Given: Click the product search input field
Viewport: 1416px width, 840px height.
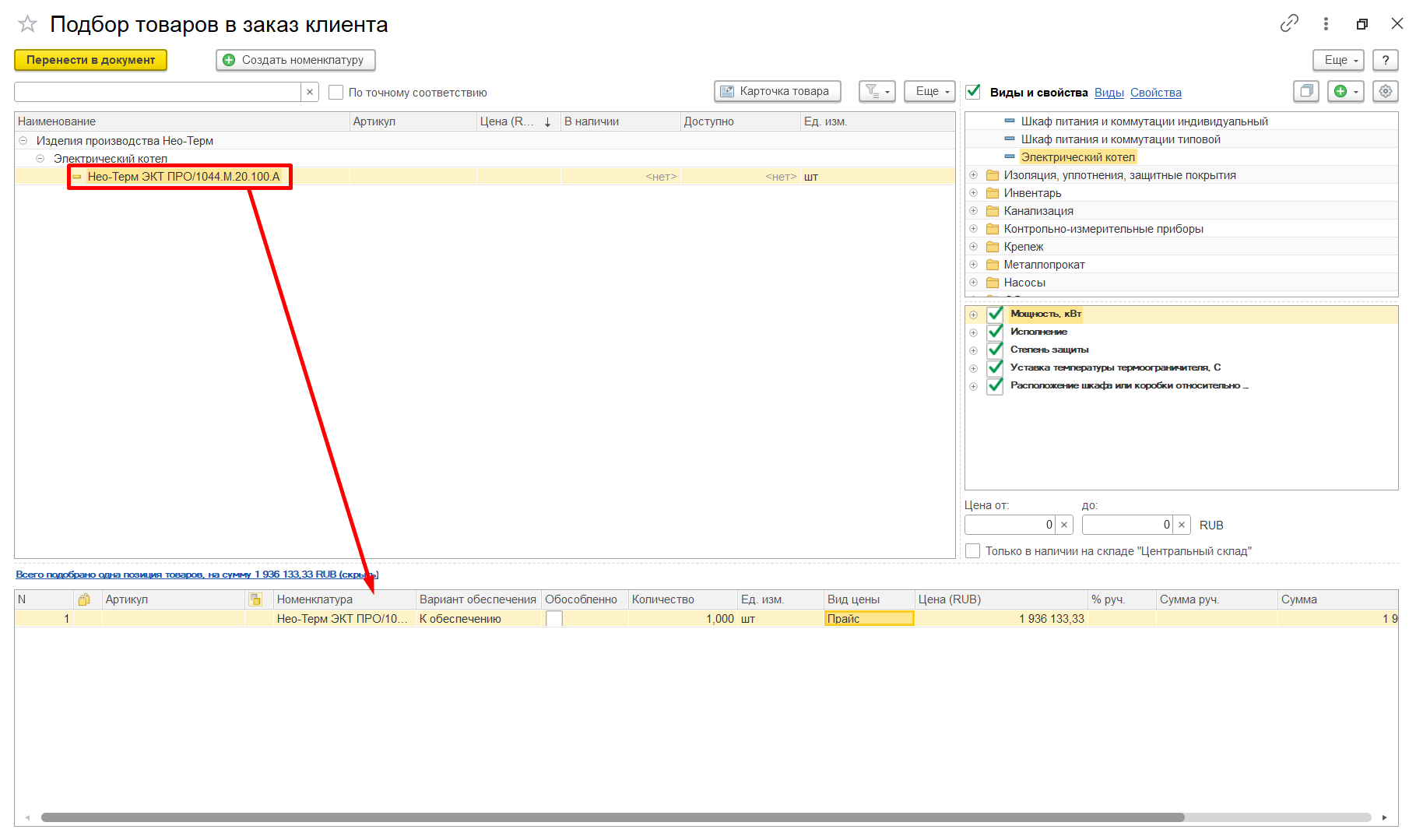Looking at the screenshot, I should 157,92.
